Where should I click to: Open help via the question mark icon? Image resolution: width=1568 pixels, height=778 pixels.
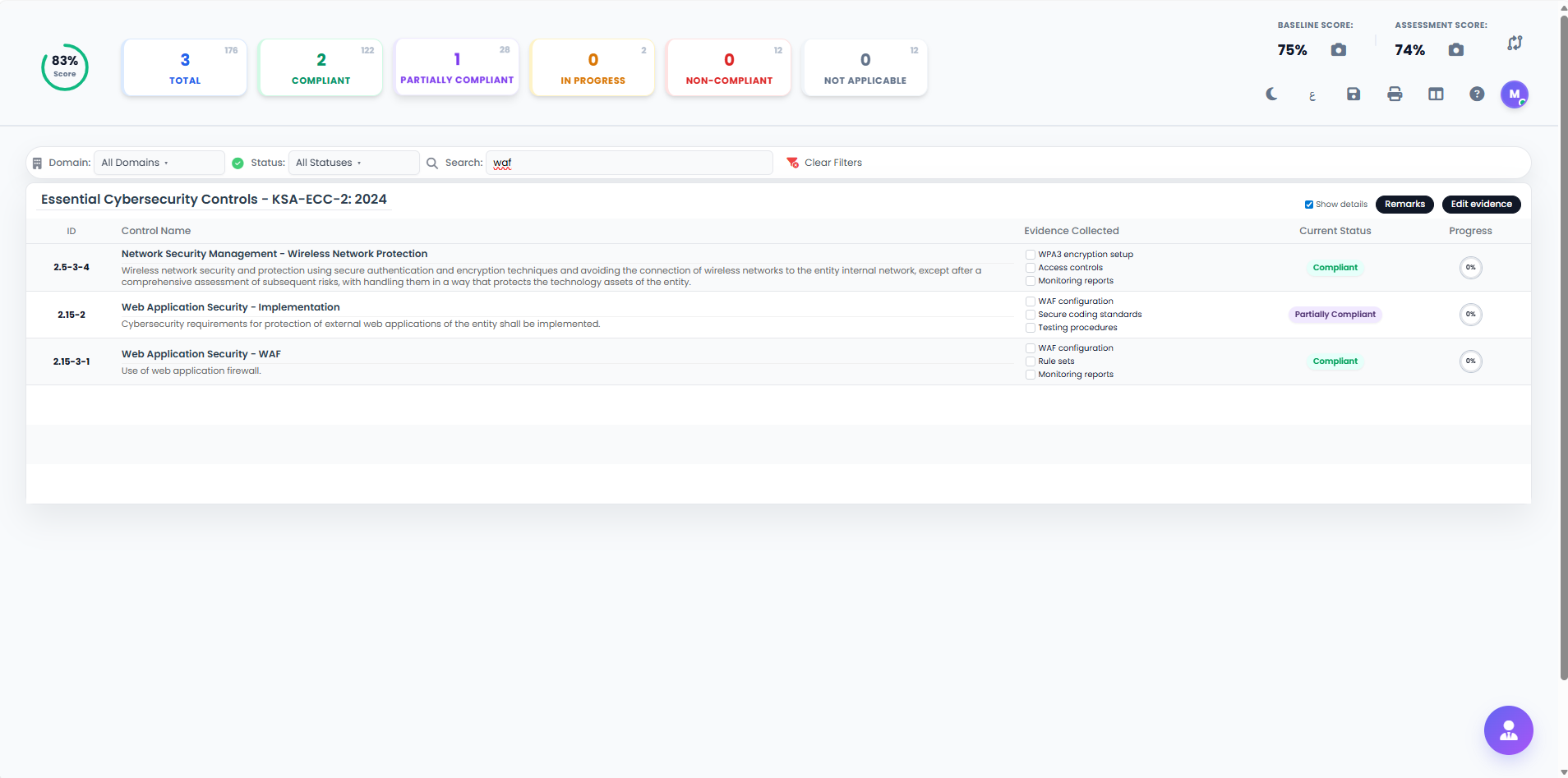[1477, 94]
